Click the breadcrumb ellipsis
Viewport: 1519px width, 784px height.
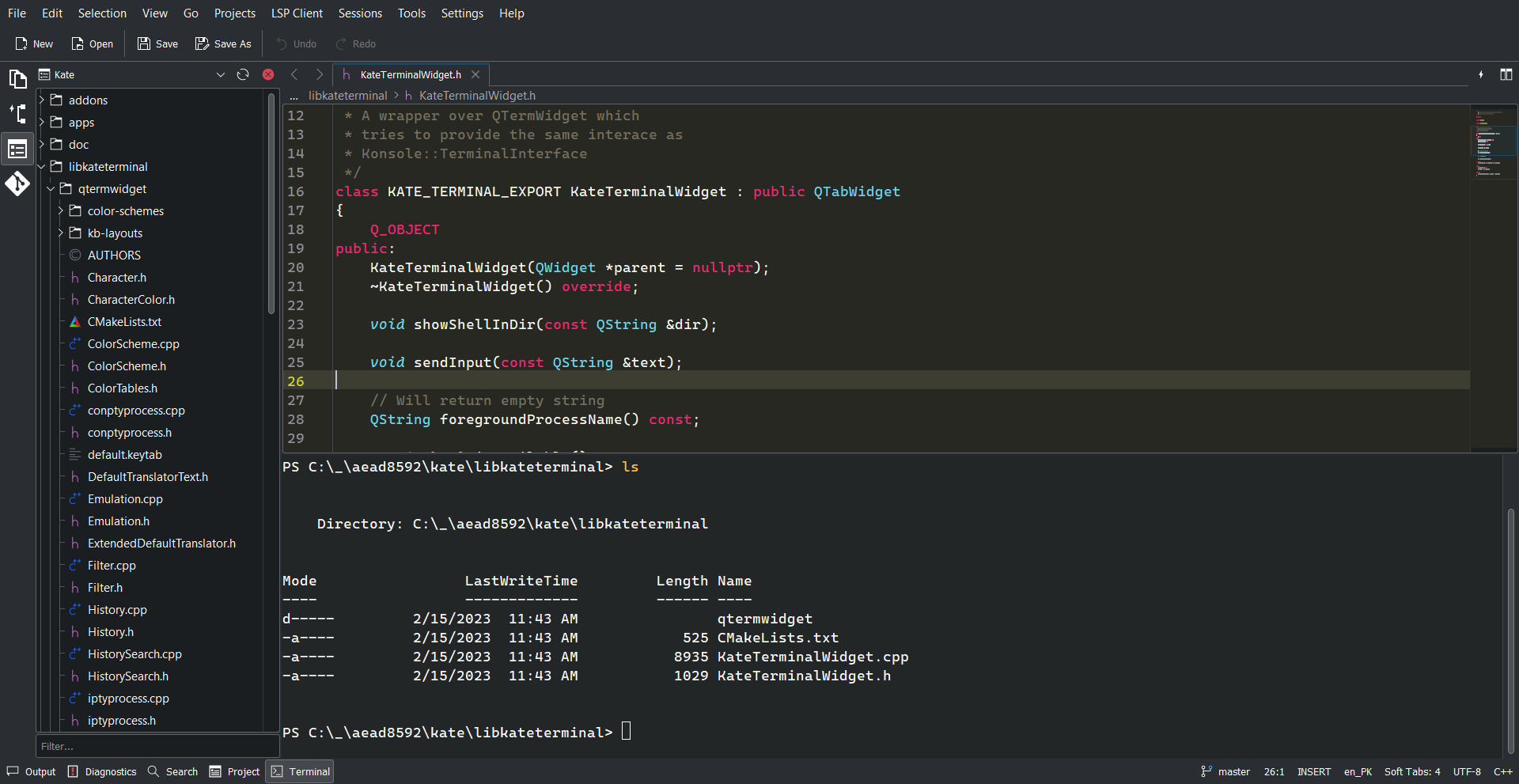294,96
